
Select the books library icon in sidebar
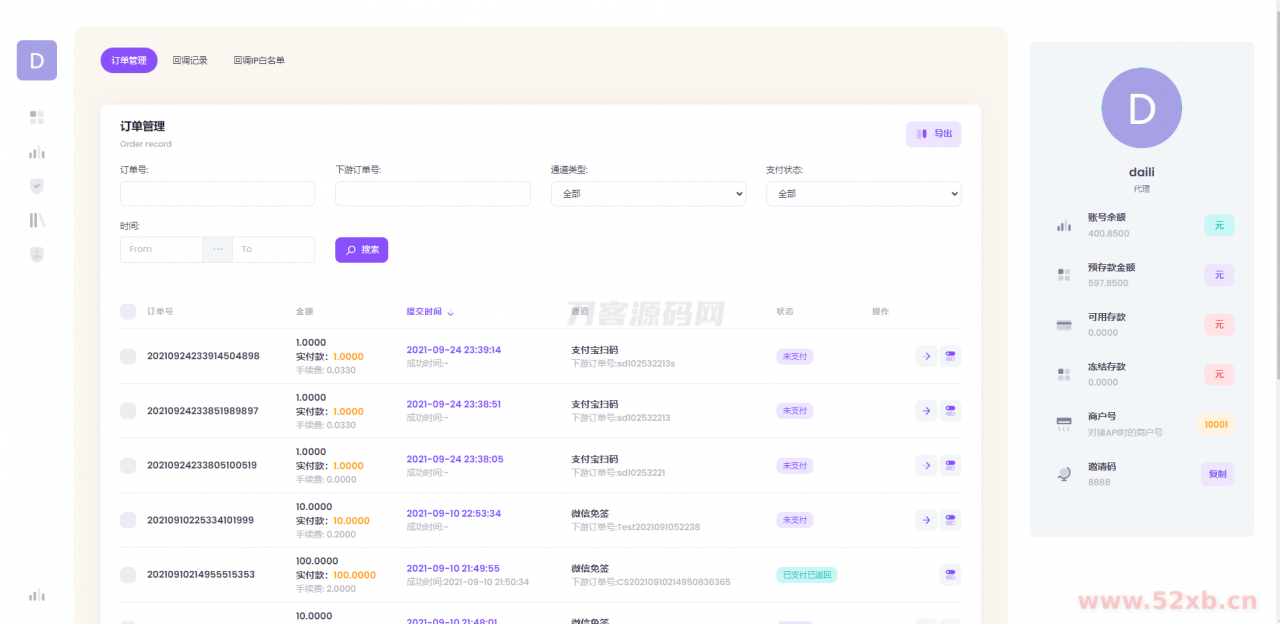[37, 220]
